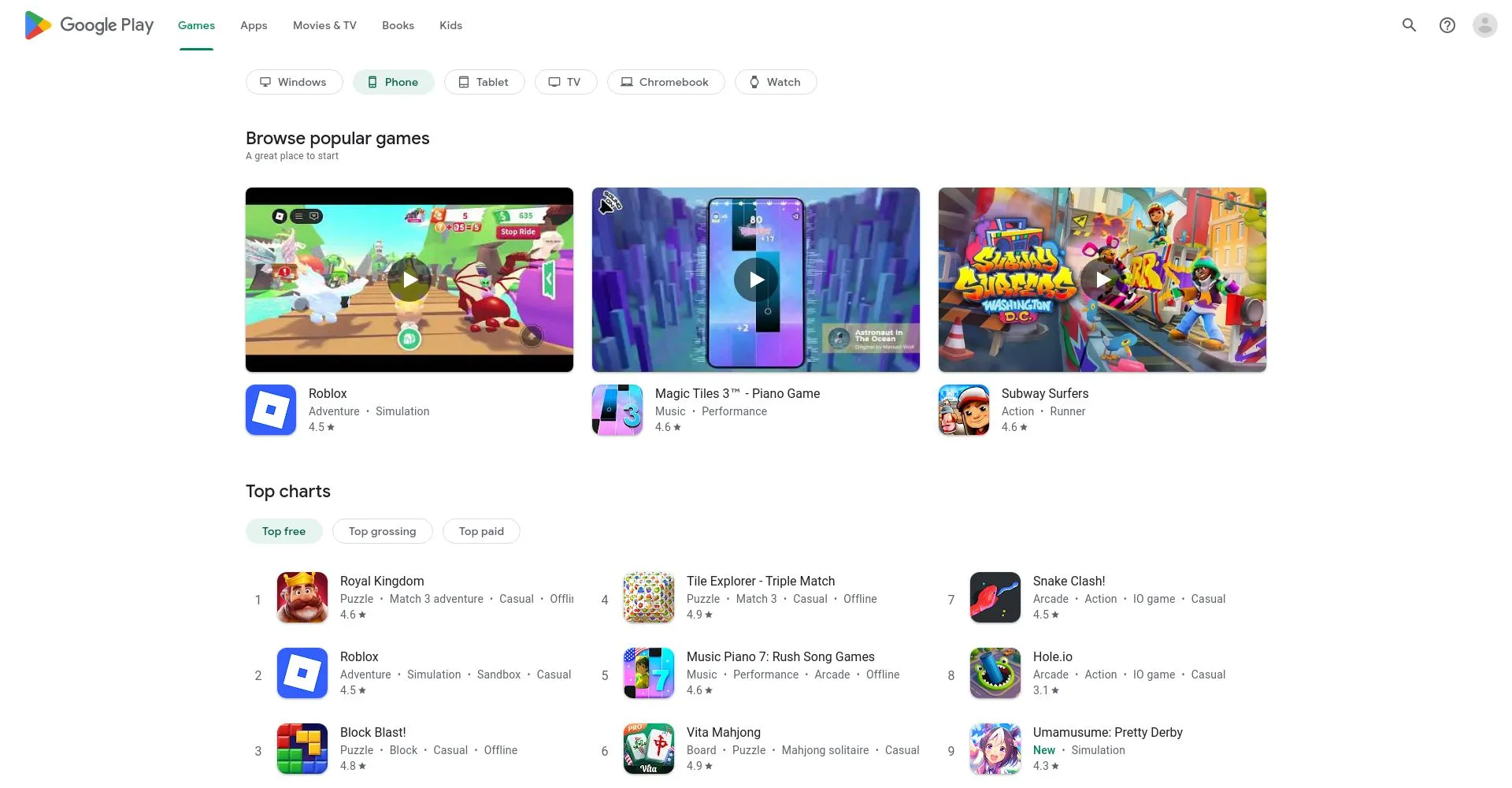This screenshot has width=1512, height=788.
Task: Click the Top charts heading
Action: coord(287,491)
